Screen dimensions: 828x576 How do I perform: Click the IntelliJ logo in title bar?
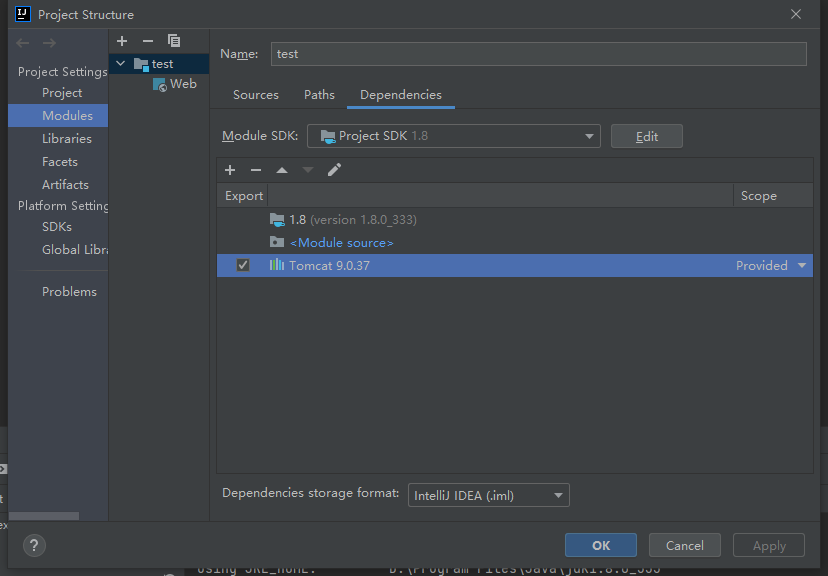coord(23,14)
